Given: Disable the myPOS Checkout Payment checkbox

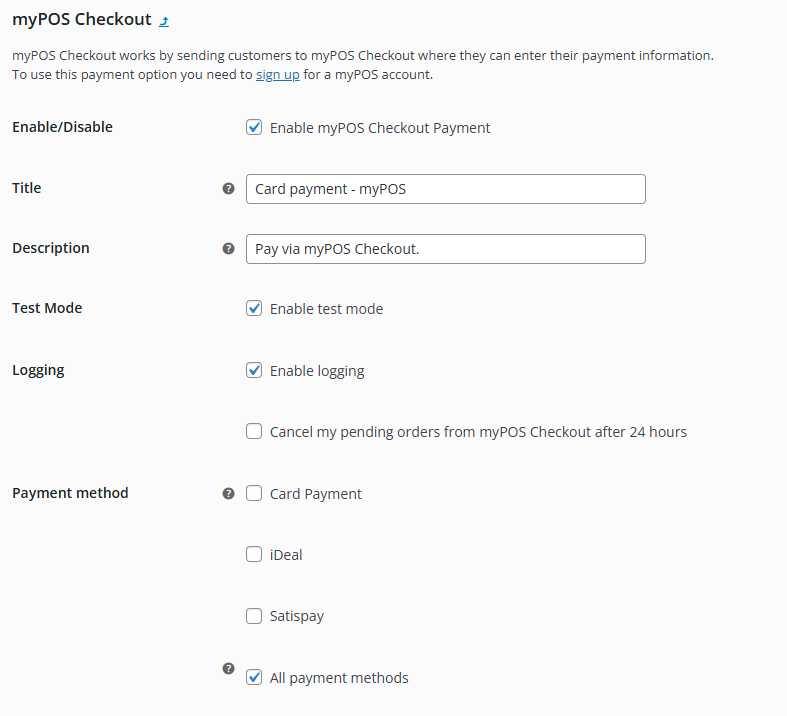Looking at the screenshot, I should pyautogui.click(x=254, y=128).
